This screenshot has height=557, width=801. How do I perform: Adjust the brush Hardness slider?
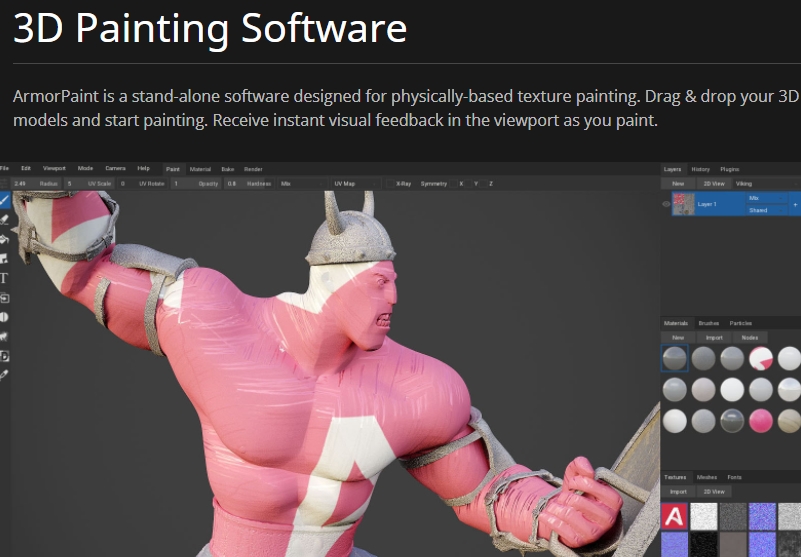[x=249, y=183]
